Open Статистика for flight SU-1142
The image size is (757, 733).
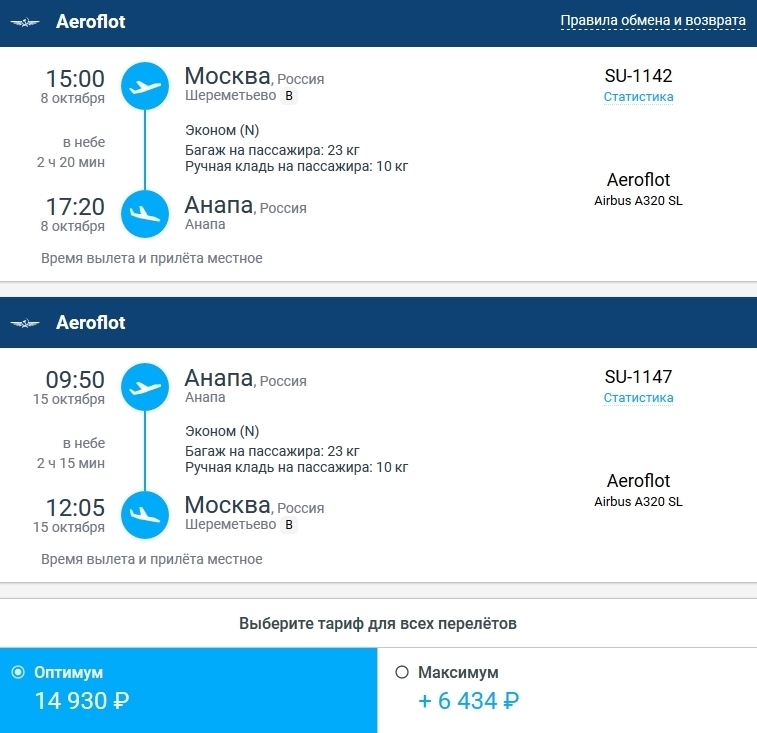[x=638, y=97]
